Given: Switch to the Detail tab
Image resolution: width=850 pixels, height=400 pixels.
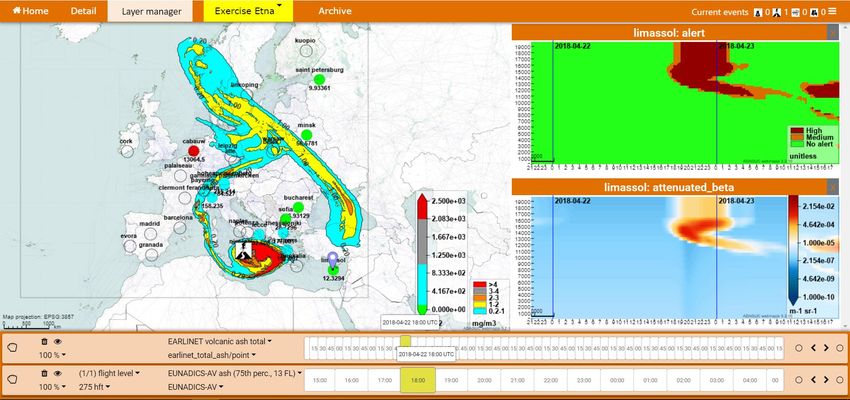Looking at the screenshot, I should (83, 11).
